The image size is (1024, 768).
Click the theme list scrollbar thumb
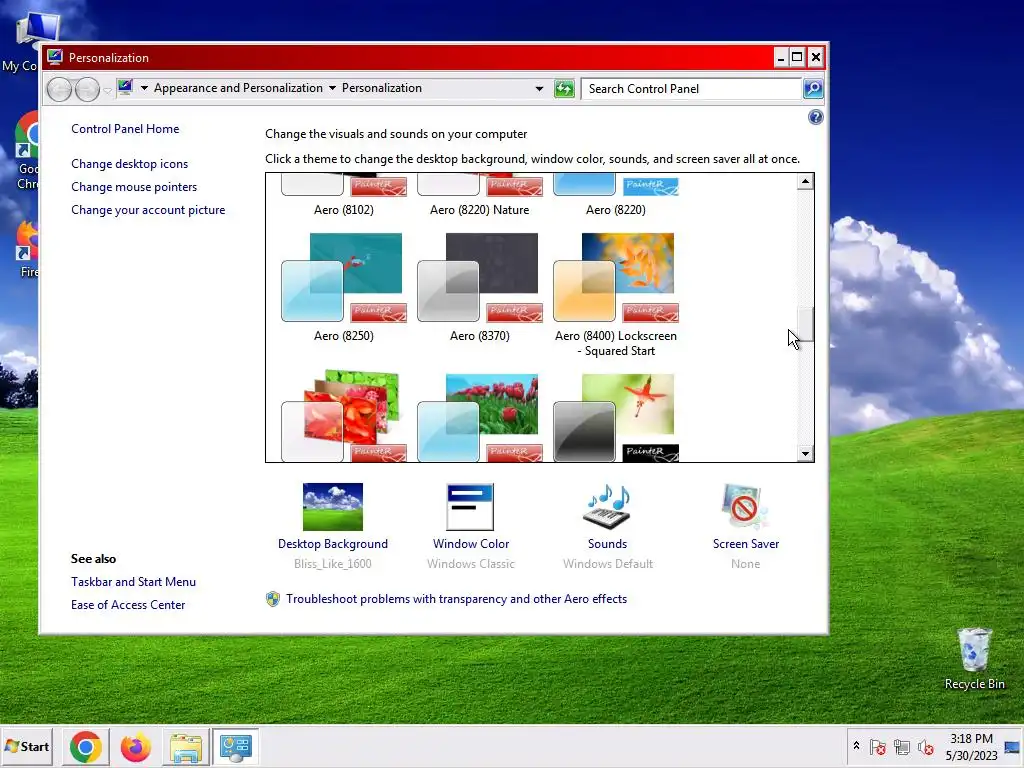[805, 324]
